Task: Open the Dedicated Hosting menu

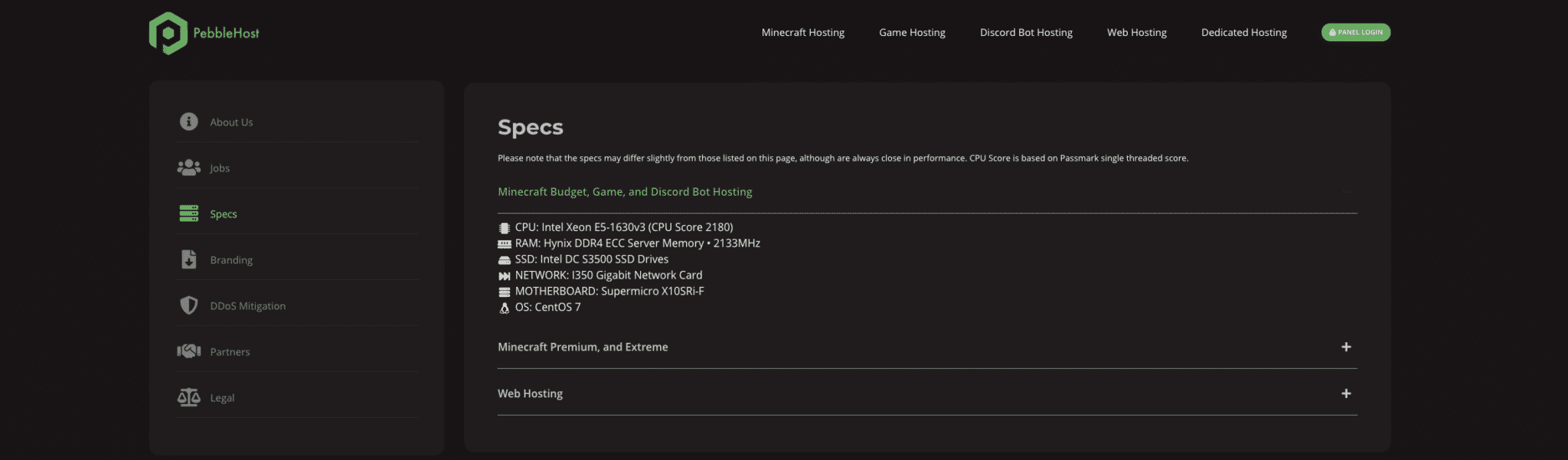Action: [1243, 32]
